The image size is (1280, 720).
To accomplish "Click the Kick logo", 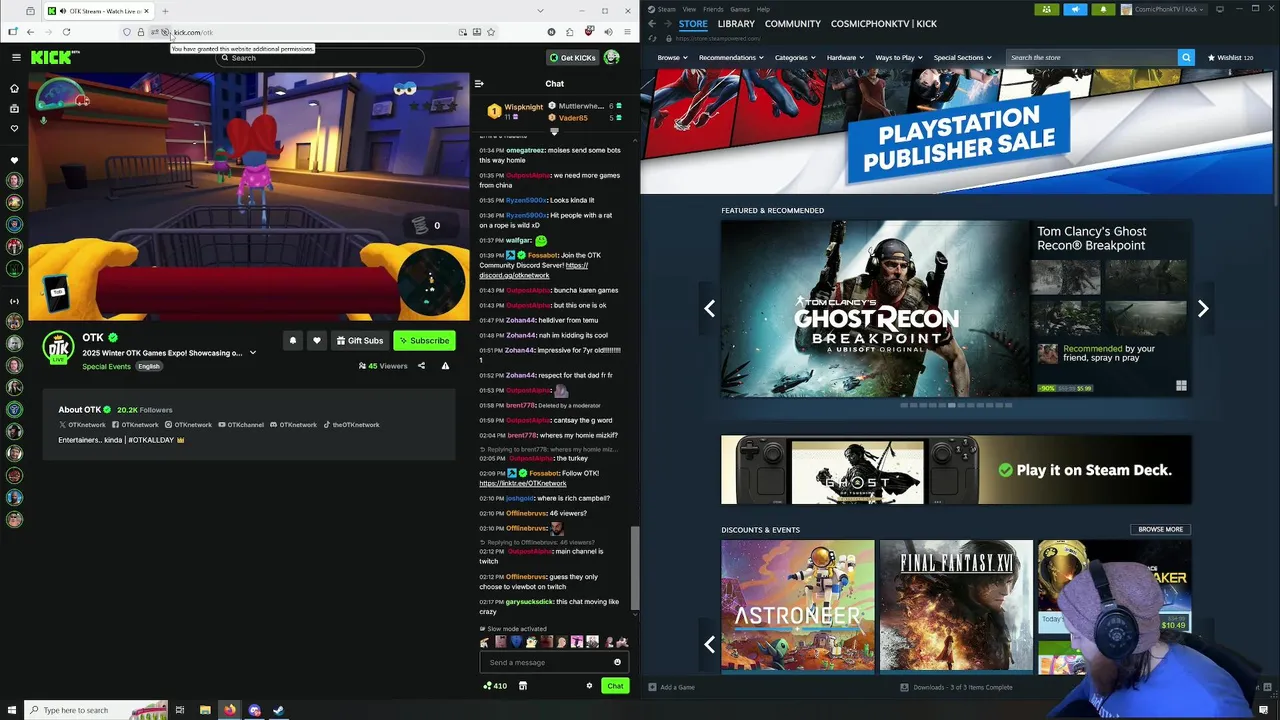I will tap(50, 57).
